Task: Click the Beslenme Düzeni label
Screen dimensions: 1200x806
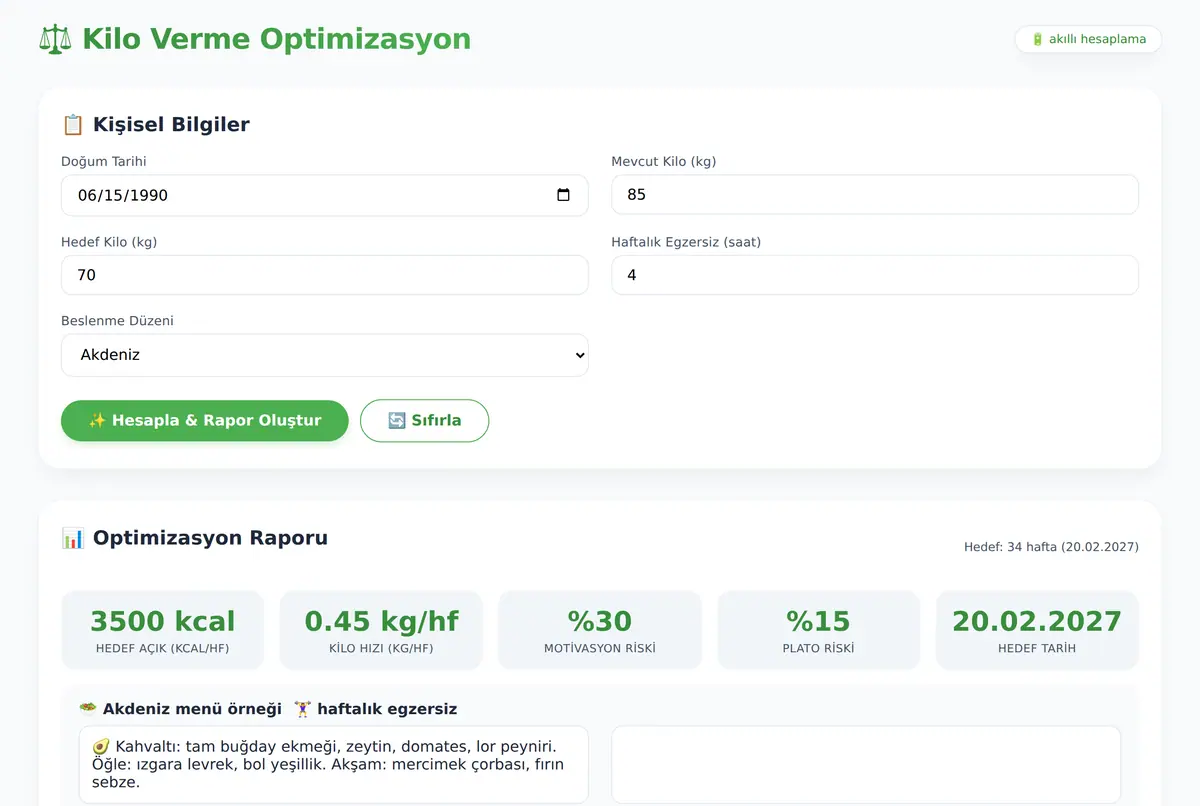Action: [117, 321]
